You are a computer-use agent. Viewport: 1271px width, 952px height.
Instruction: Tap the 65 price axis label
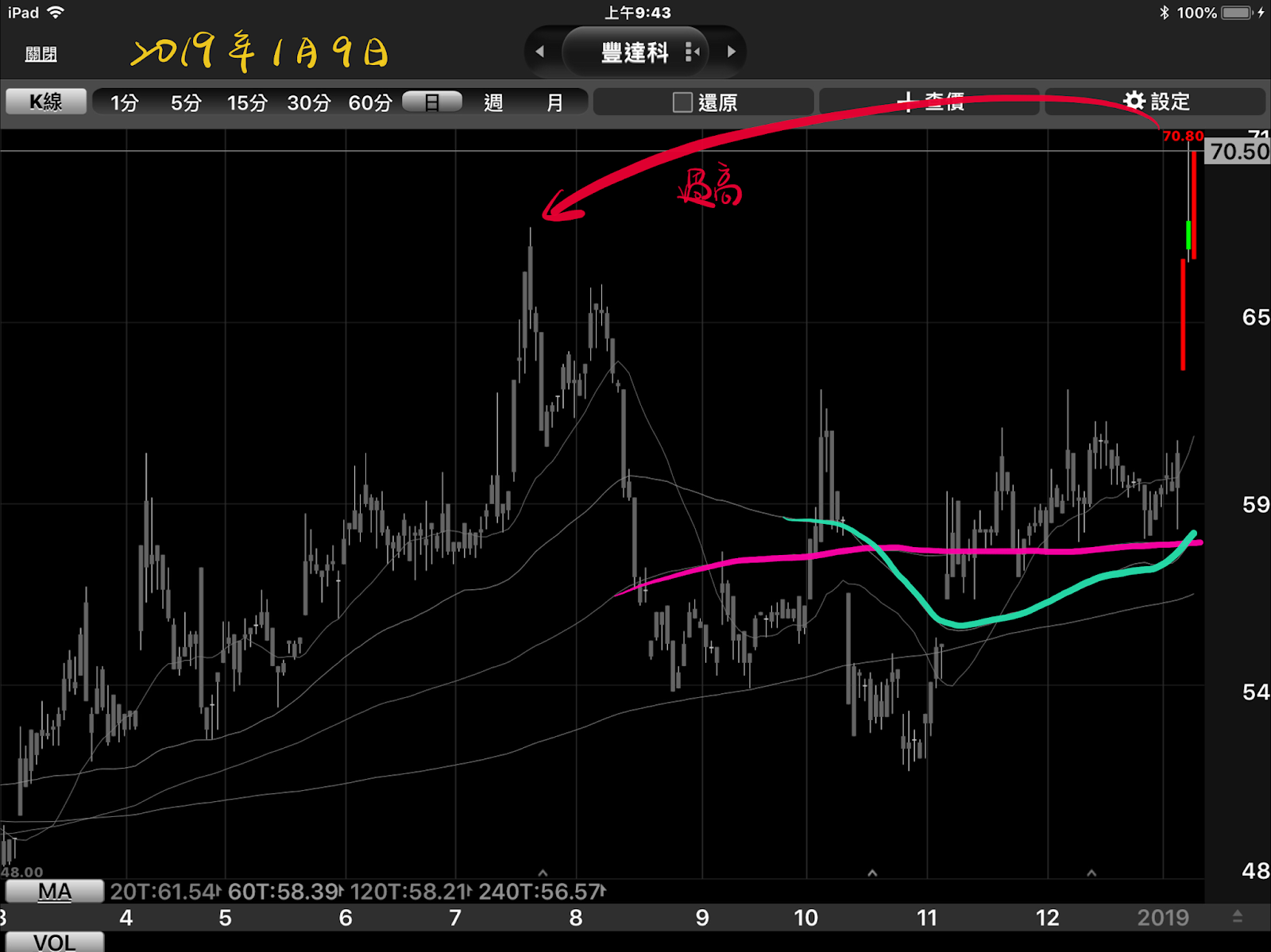tap(1255, 318)
